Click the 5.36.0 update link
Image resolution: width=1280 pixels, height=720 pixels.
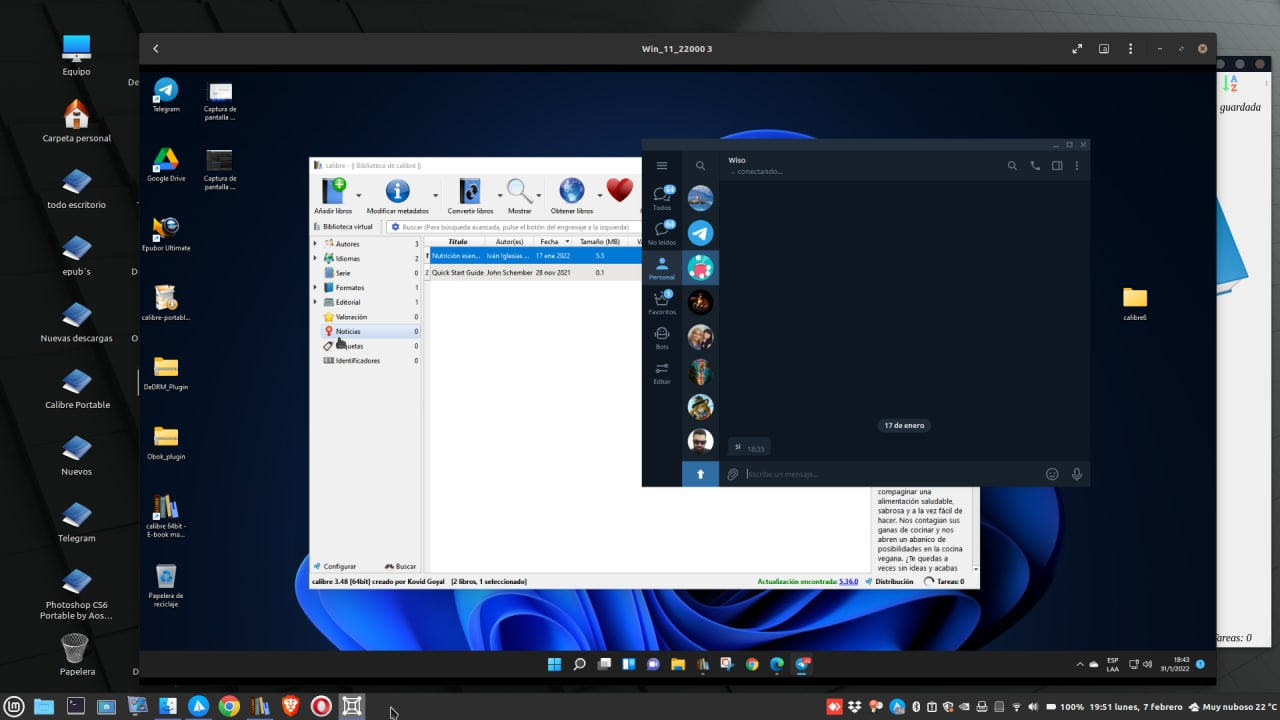coord(848,581)
